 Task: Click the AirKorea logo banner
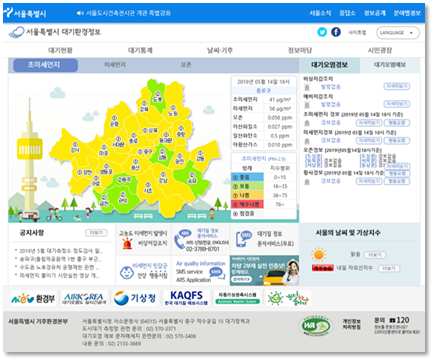tap(85, 298)
